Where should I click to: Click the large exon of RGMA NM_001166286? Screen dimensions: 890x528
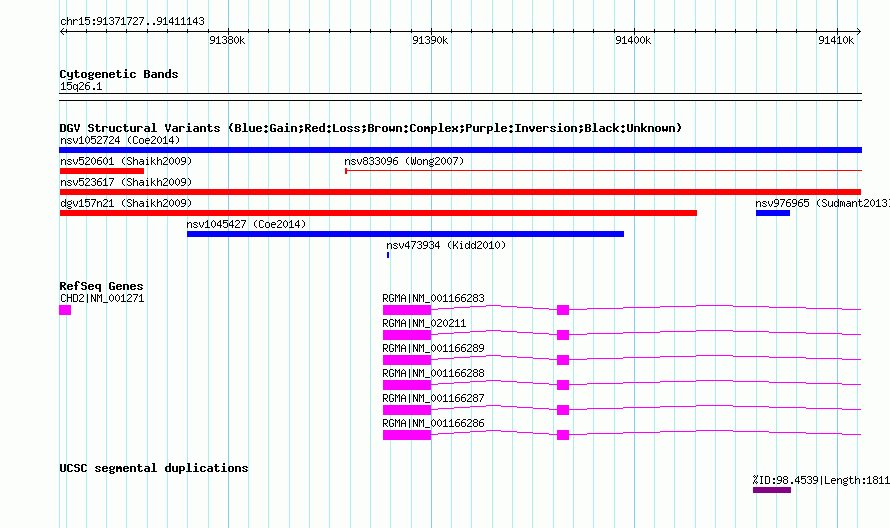tap(407, 435)
